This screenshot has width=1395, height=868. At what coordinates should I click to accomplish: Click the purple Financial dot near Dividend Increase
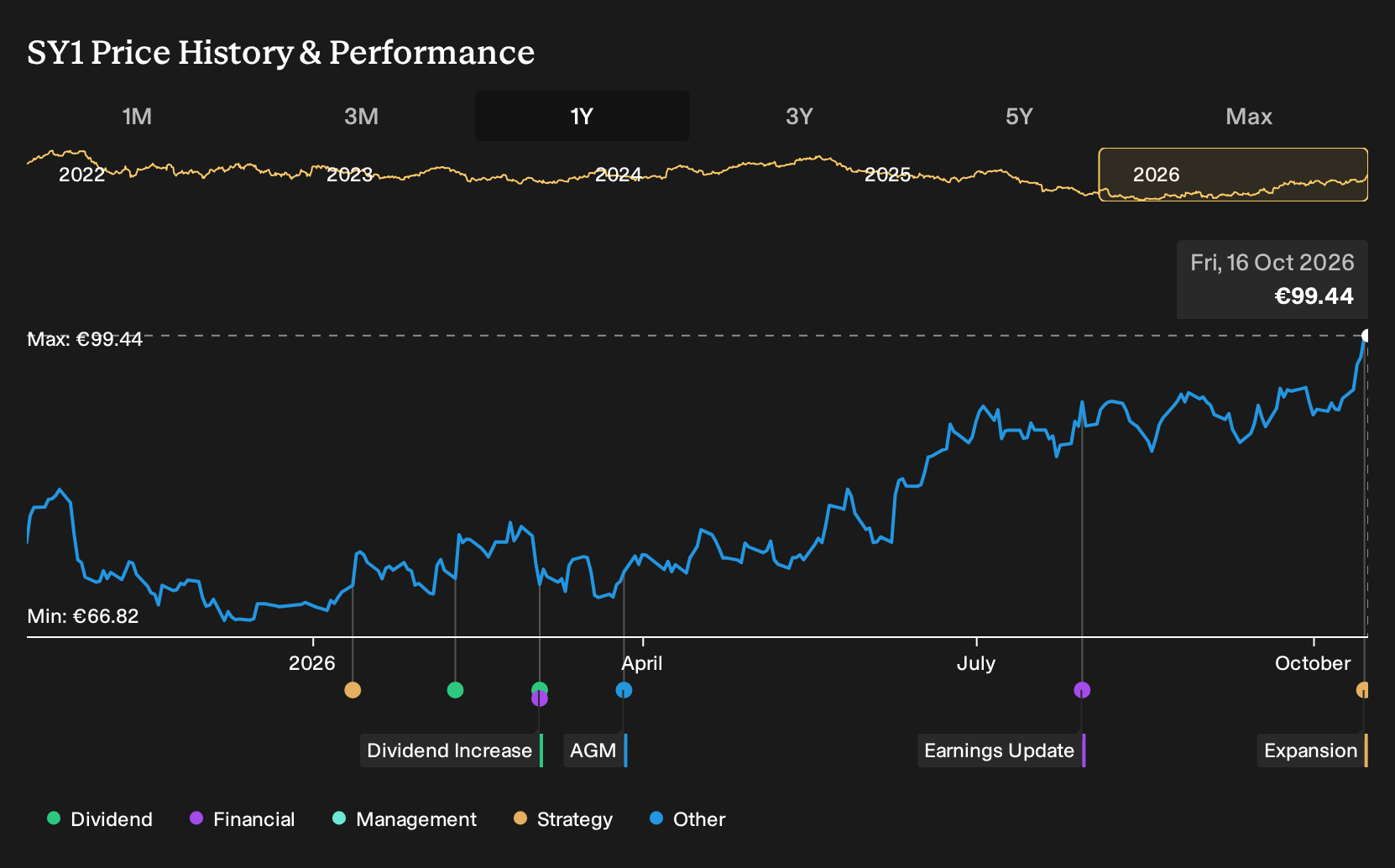pos(539,699)
